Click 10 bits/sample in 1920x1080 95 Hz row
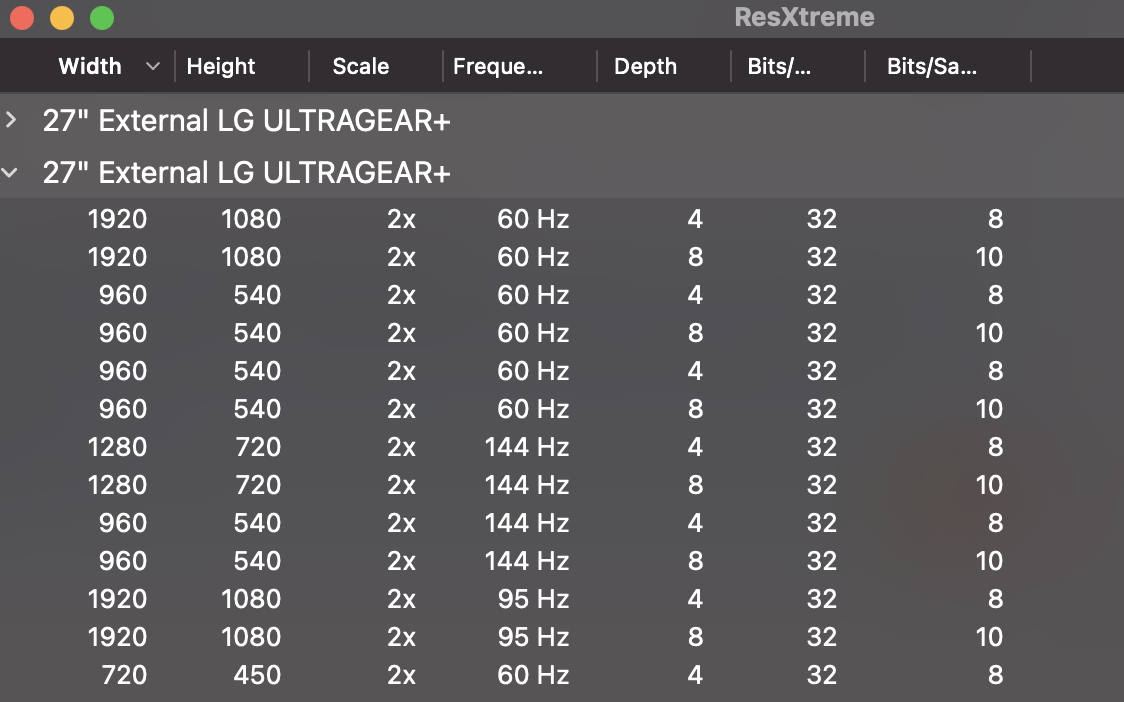 pyautogui.click(x=989, y=637)
